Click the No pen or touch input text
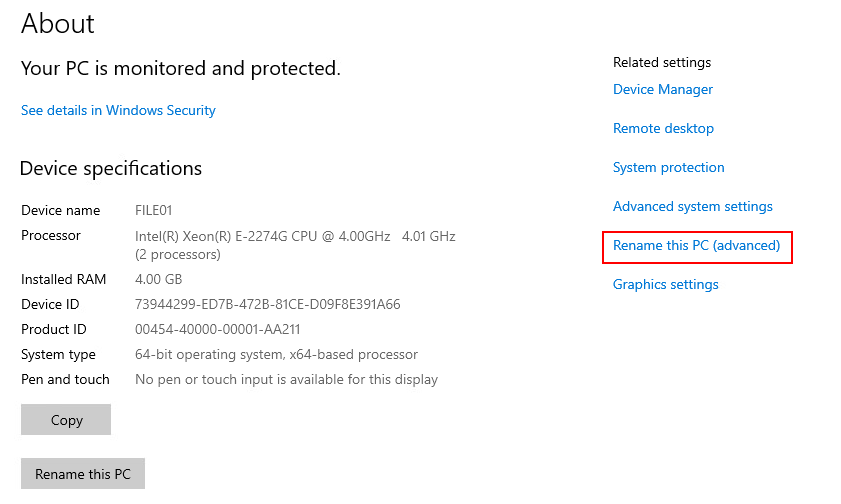This screenshot has width=841, height=504. (x=286, y=380)
